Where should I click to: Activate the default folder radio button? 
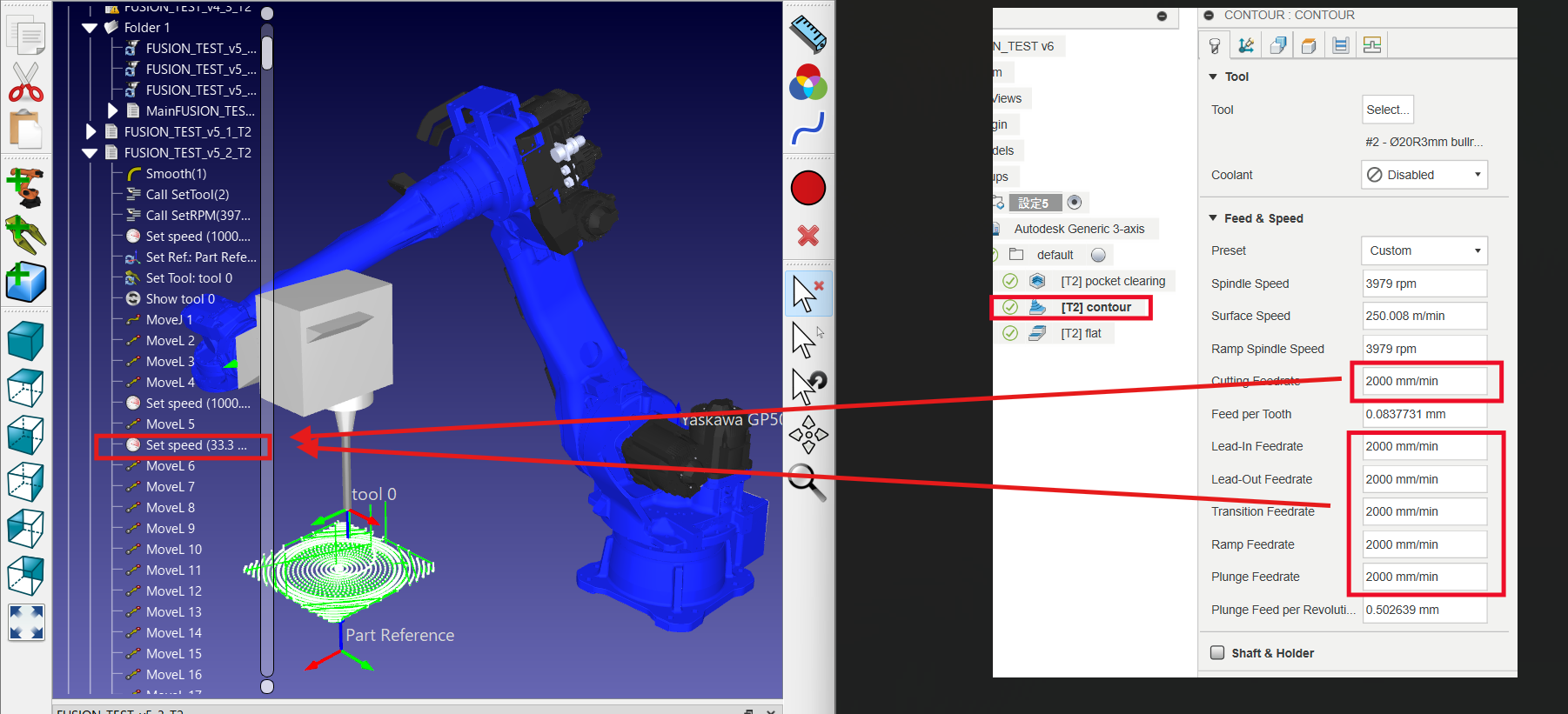[x=1098, y=255]
